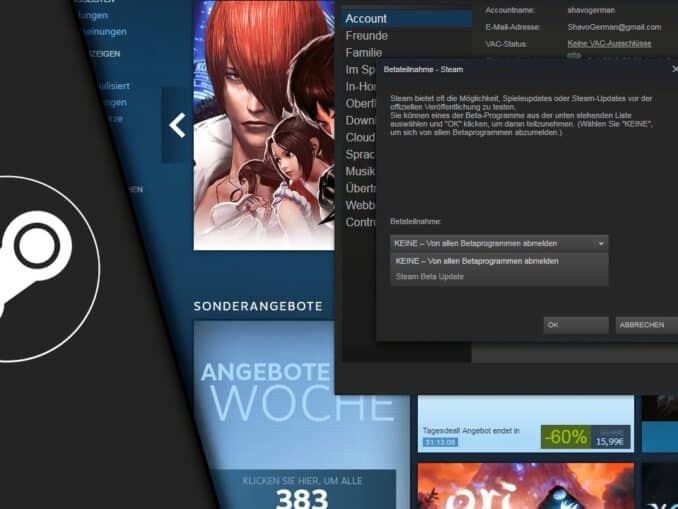Click the ABBRECHEN button
This screenshot has width=678, height=509.
[x=647, y=325]
